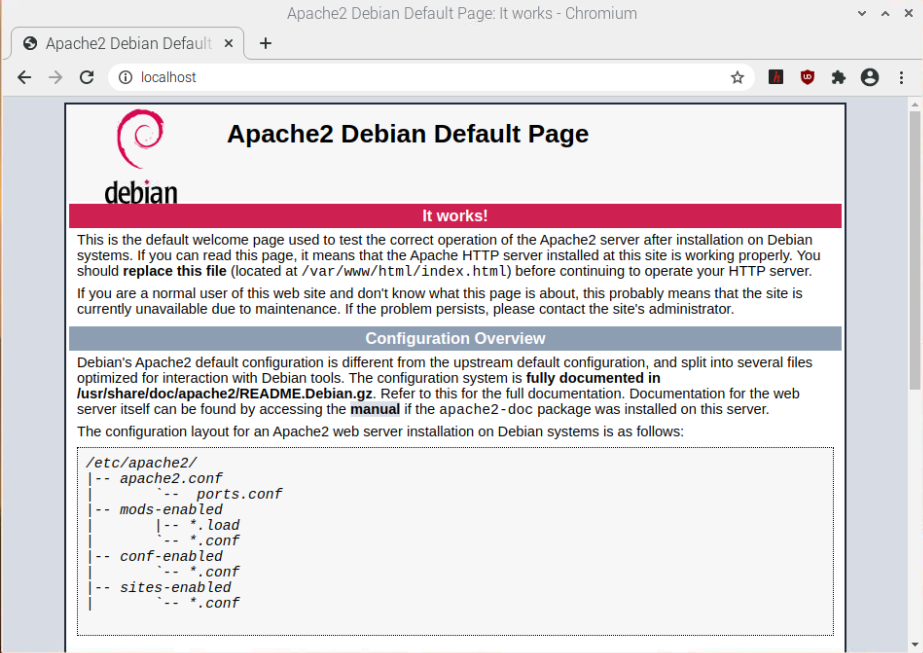Click the 'conf-enabled' tree line
This screenshot has width=923, height=653.
tap(171, 556)
